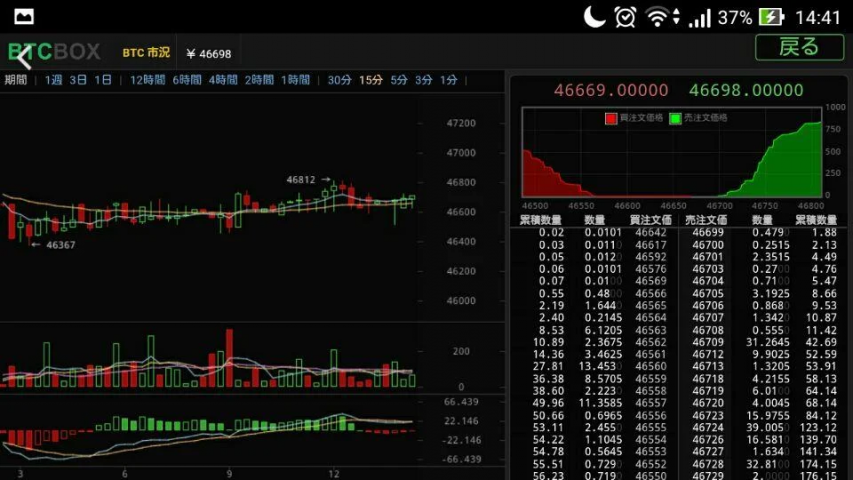Switch chart to 12時間 interval

(147, 80)
